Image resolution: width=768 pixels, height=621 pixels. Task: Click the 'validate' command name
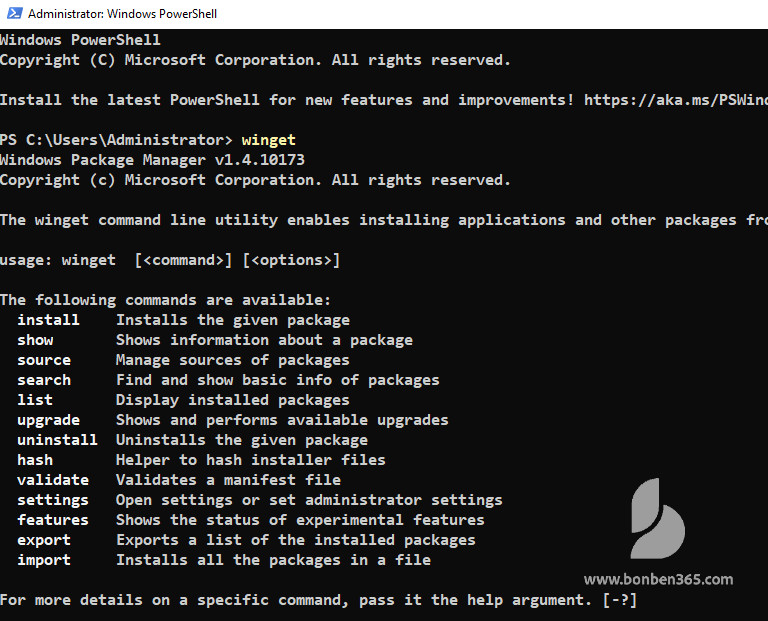[53, 480]
